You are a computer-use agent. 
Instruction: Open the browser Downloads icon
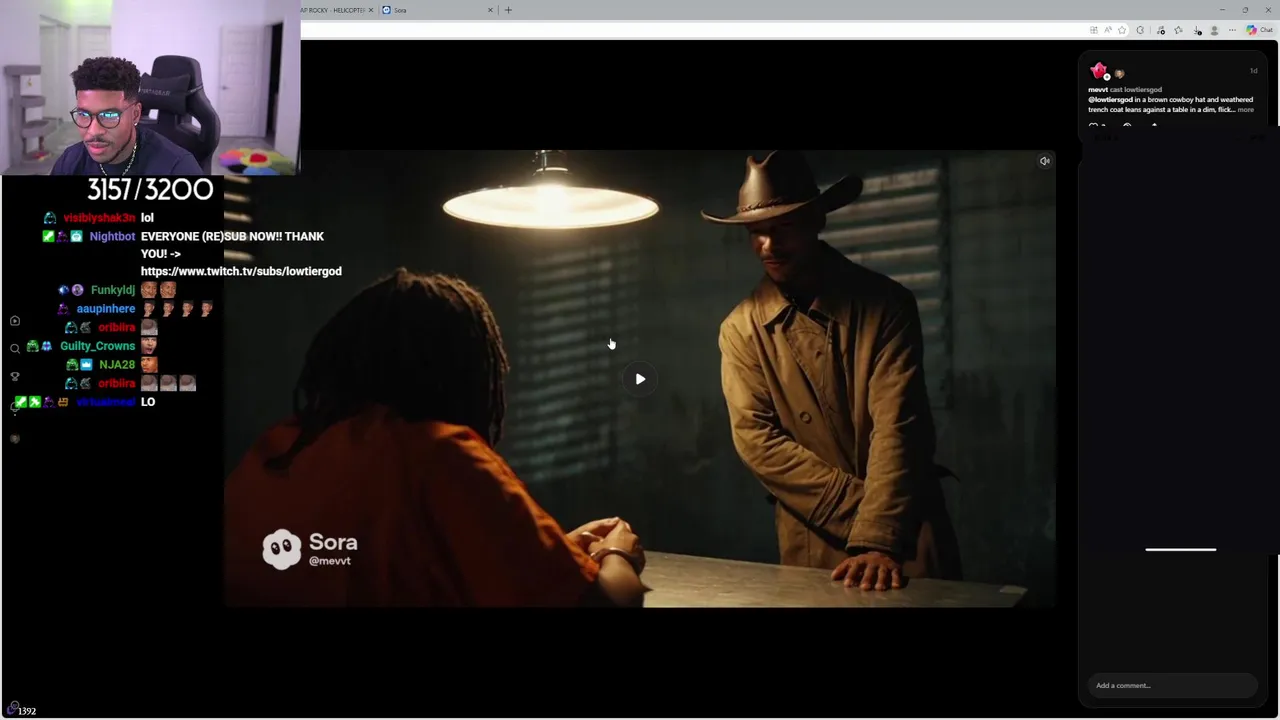pos(1197,30)
